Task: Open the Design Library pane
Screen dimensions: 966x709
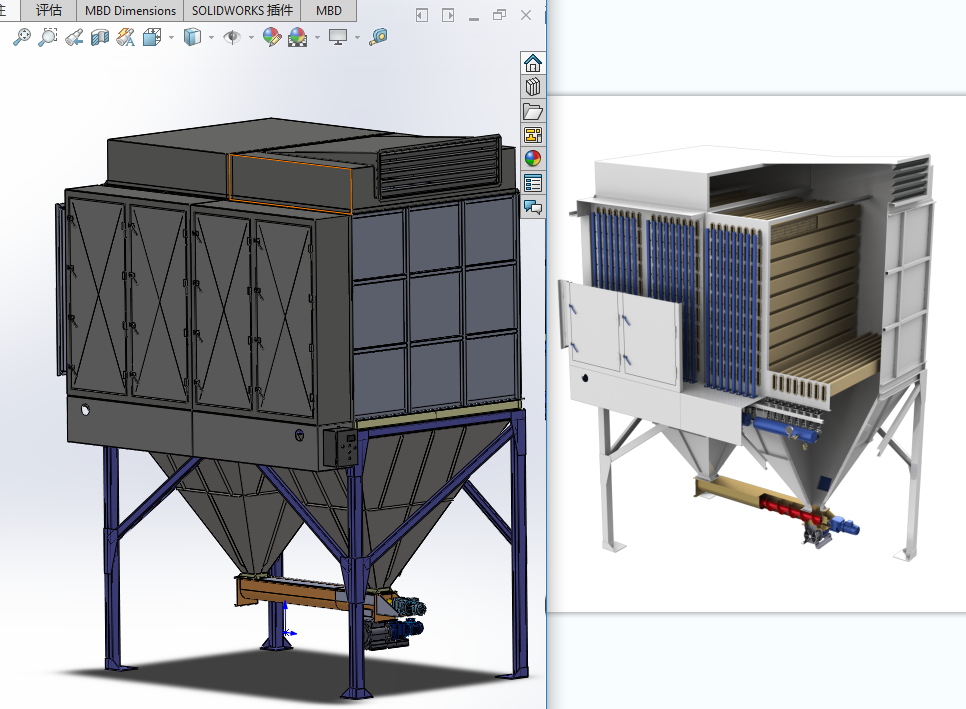Action: (533, 87)
